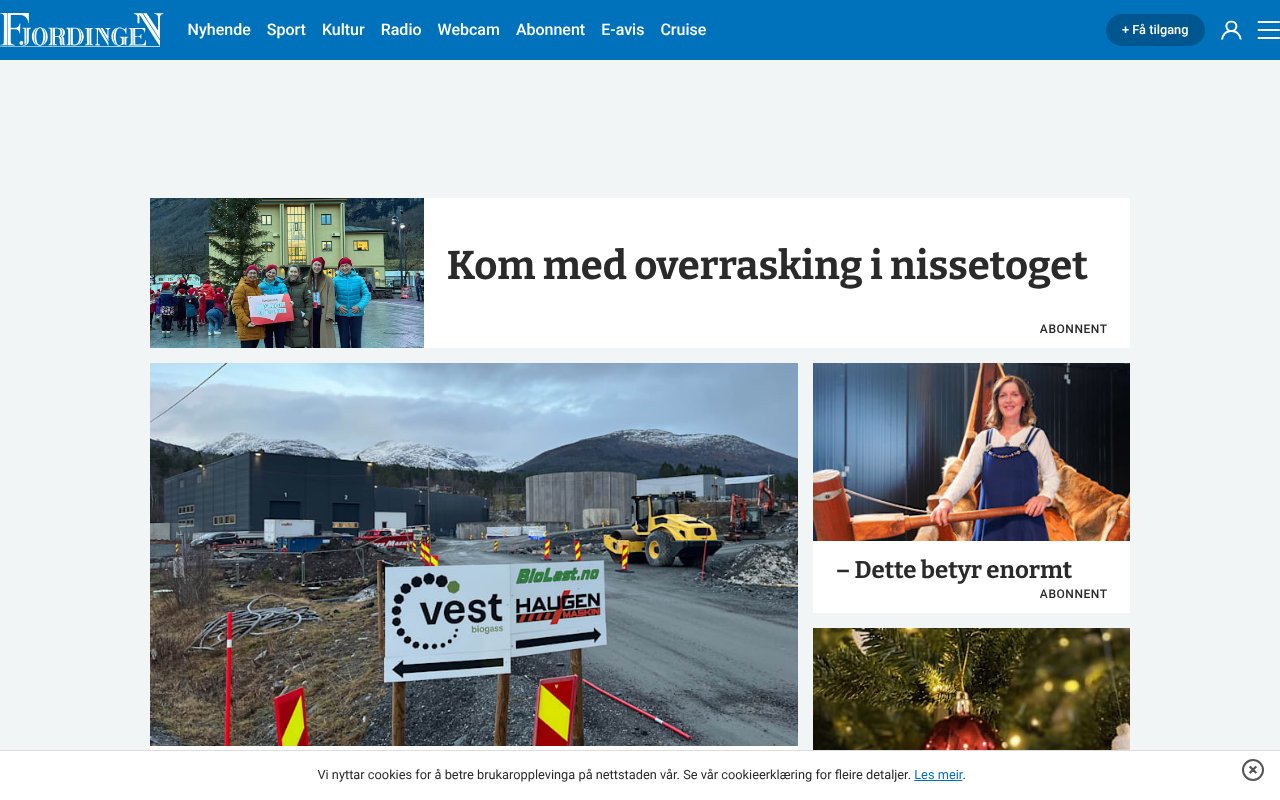Screen dimensions: 1280x800
Task: Open the hamburger navigation menu
Action: click(1266, 30)
